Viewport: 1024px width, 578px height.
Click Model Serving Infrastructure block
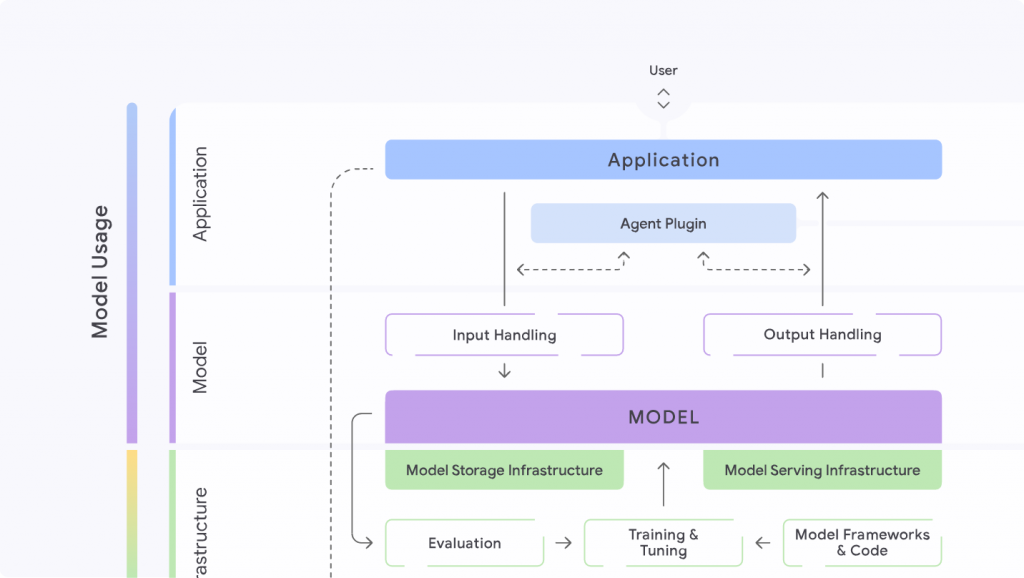[x=822, y=469]
